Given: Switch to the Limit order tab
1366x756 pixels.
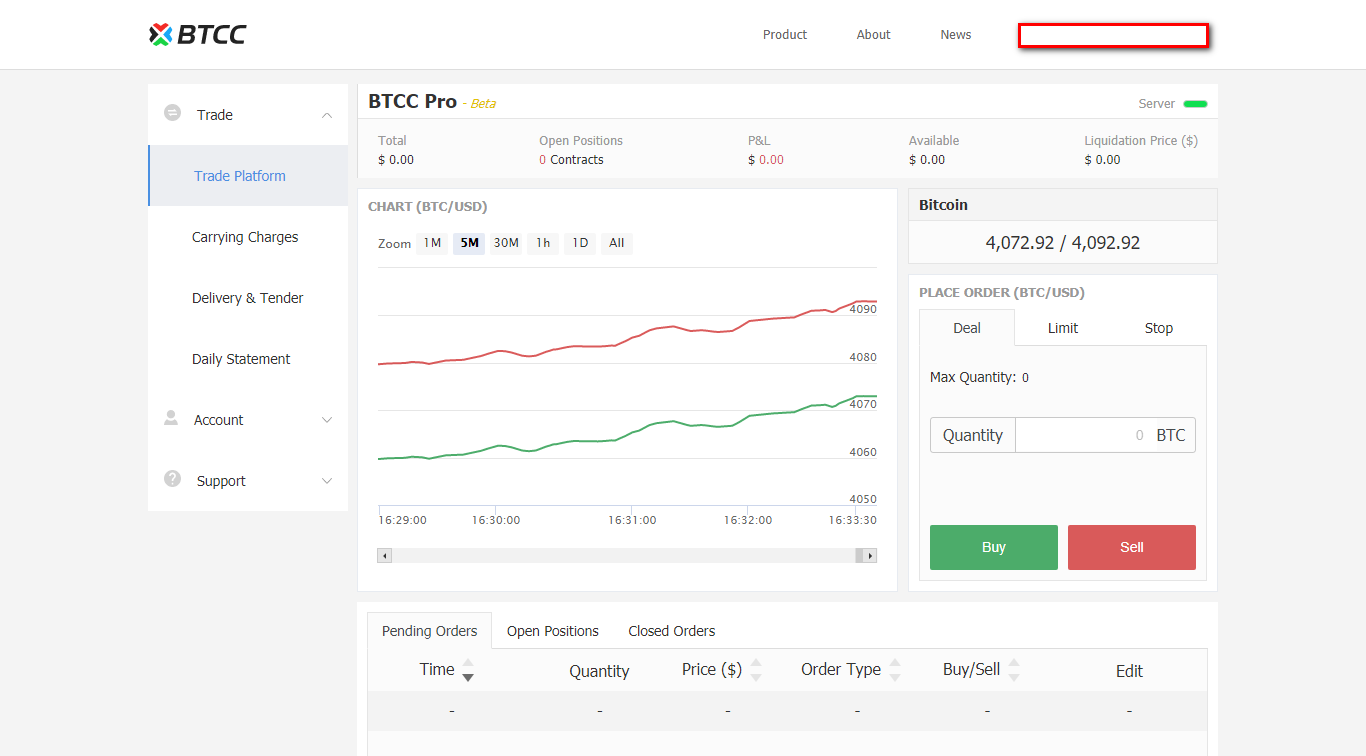Looking at the screenshot, I should point(1063,328).
